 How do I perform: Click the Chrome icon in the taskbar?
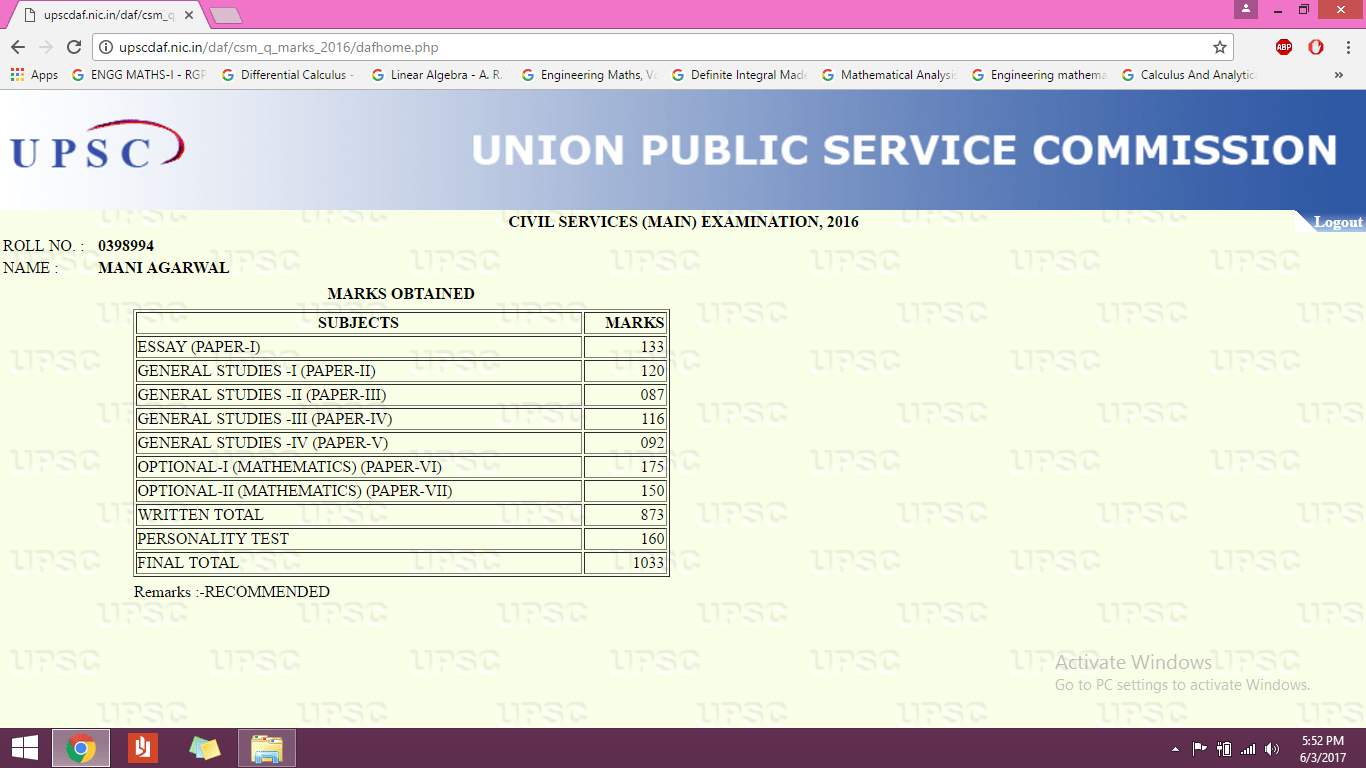pyautogui.click(x=81, y=748)
